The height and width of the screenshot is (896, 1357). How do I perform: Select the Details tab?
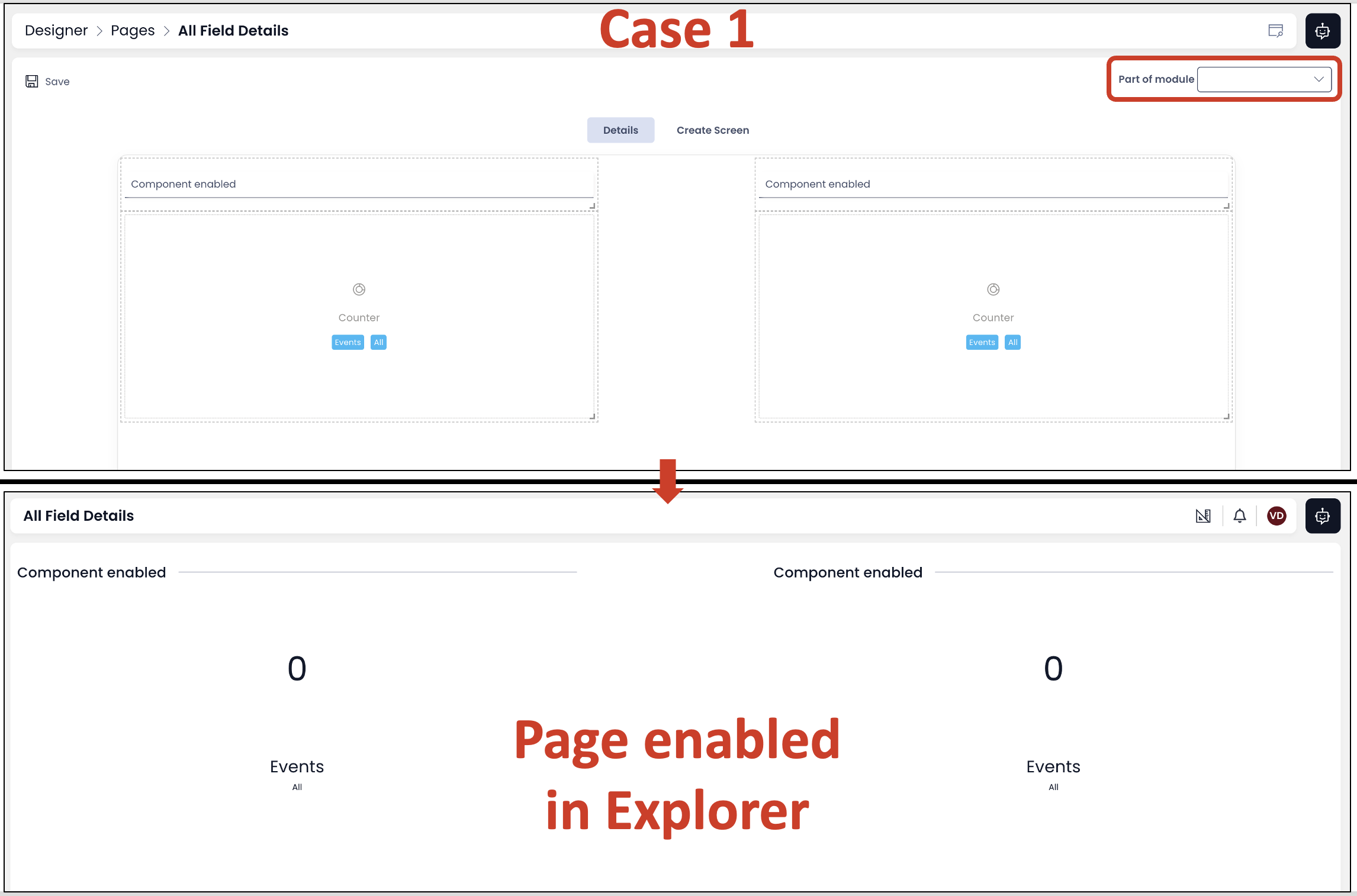click(619, 130)
